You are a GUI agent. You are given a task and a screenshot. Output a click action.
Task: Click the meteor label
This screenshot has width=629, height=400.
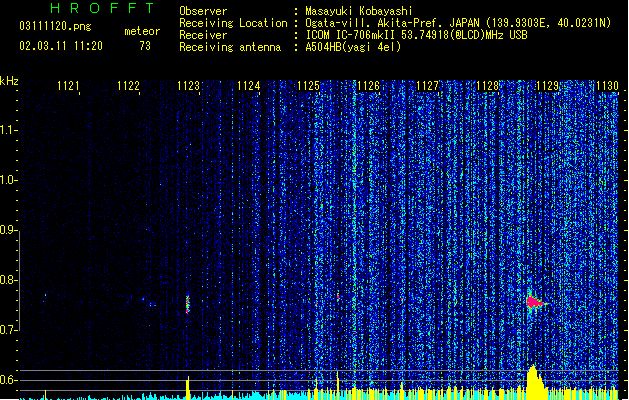(x=142, y=31)
